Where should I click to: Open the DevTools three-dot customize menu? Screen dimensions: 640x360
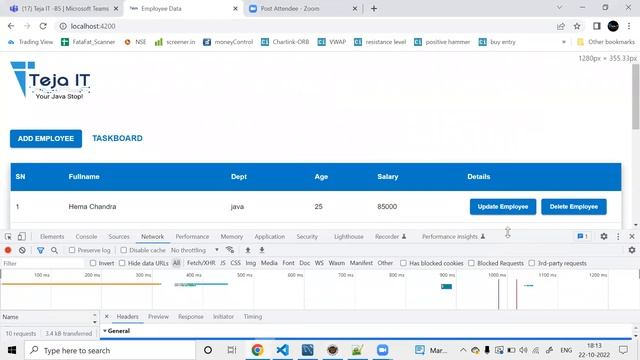(618, 236)
